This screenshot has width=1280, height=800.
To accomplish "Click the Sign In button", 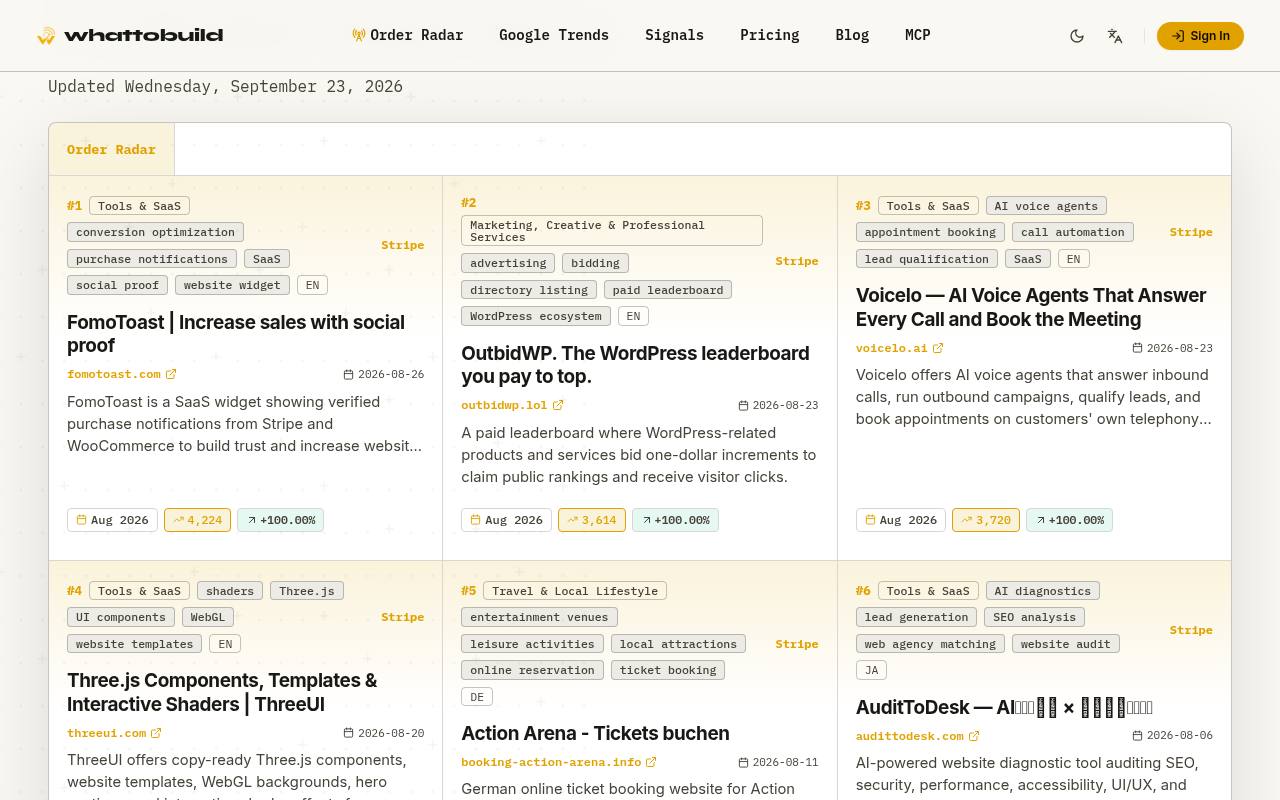I will 1200,36.
